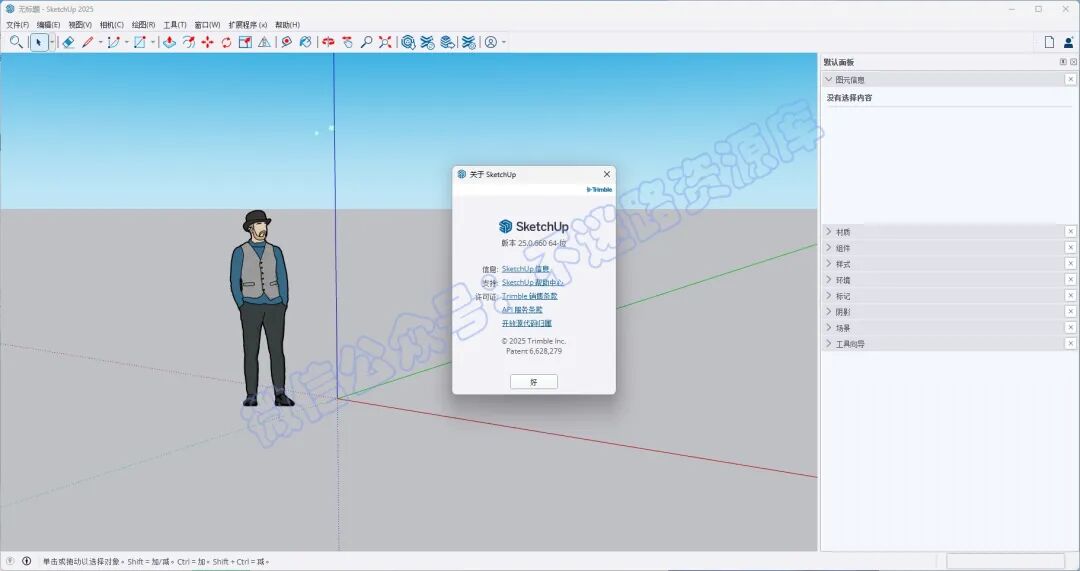Viewport: 1080px width, 571px height.
Task: Open the Arc tool dropdown arrow
Action: (x=126, y=42)
